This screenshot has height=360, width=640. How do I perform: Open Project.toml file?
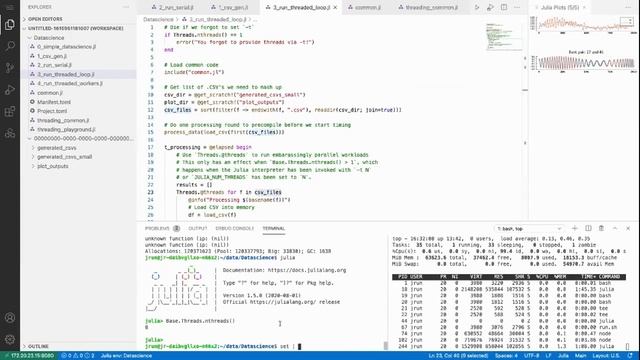(x=78, y=111)
